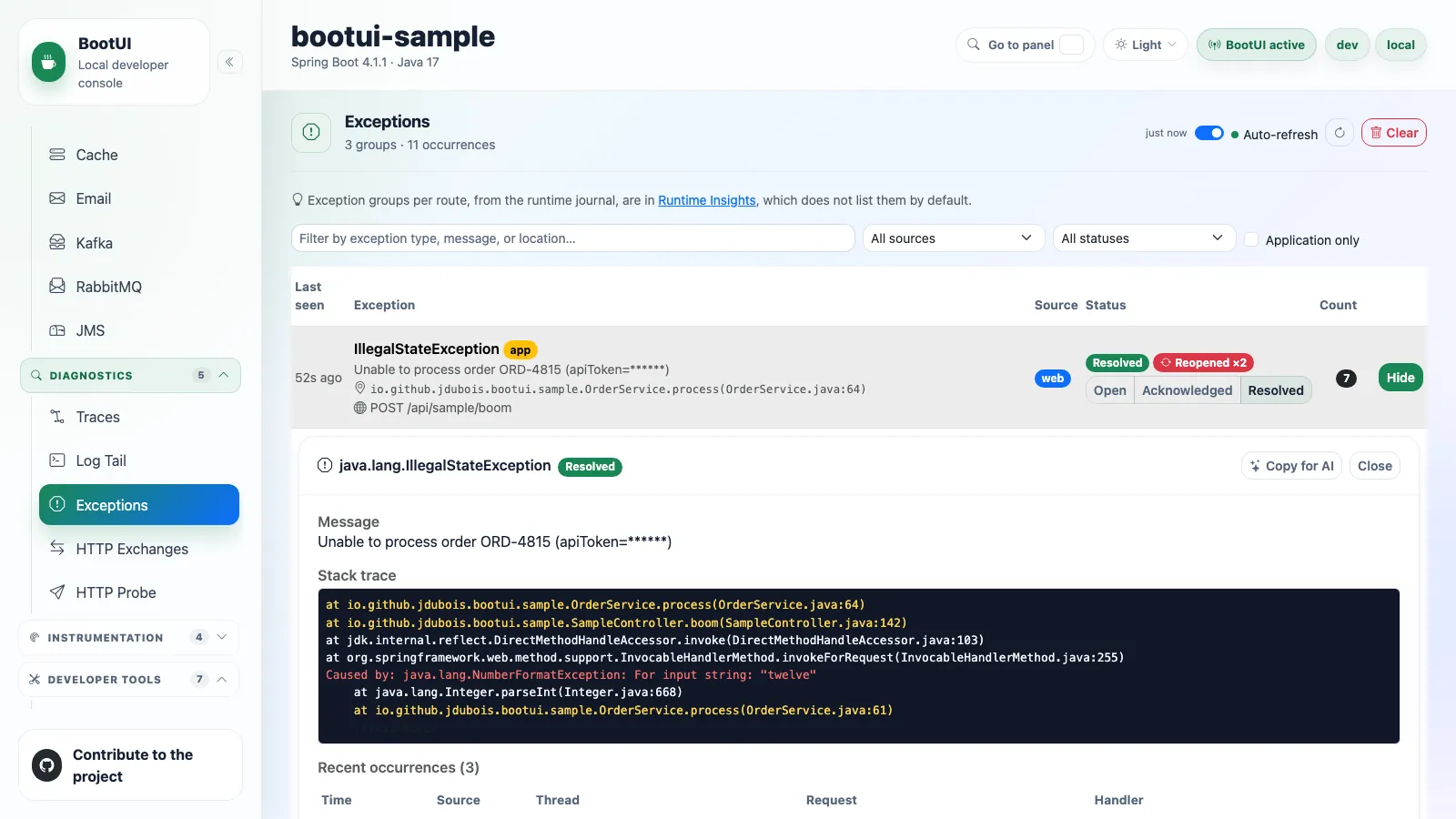Click the JMS sidebar icon

[x=57, y=330]
